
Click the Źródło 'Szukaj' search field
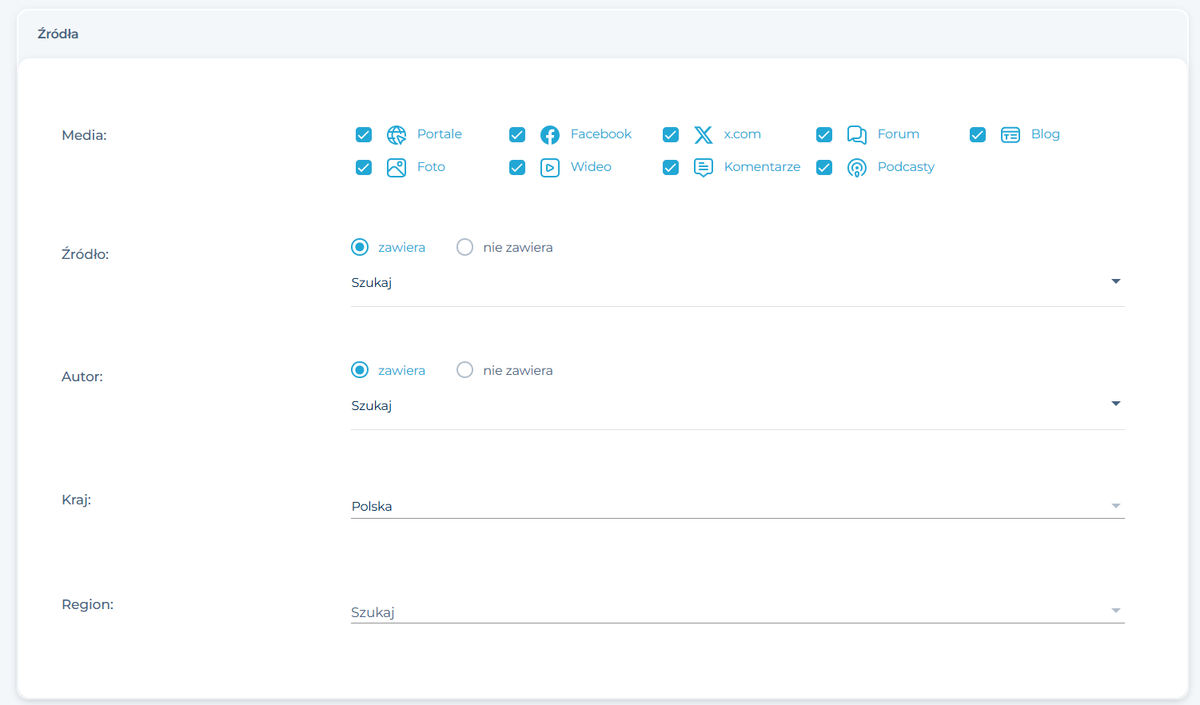pos(738,283)
